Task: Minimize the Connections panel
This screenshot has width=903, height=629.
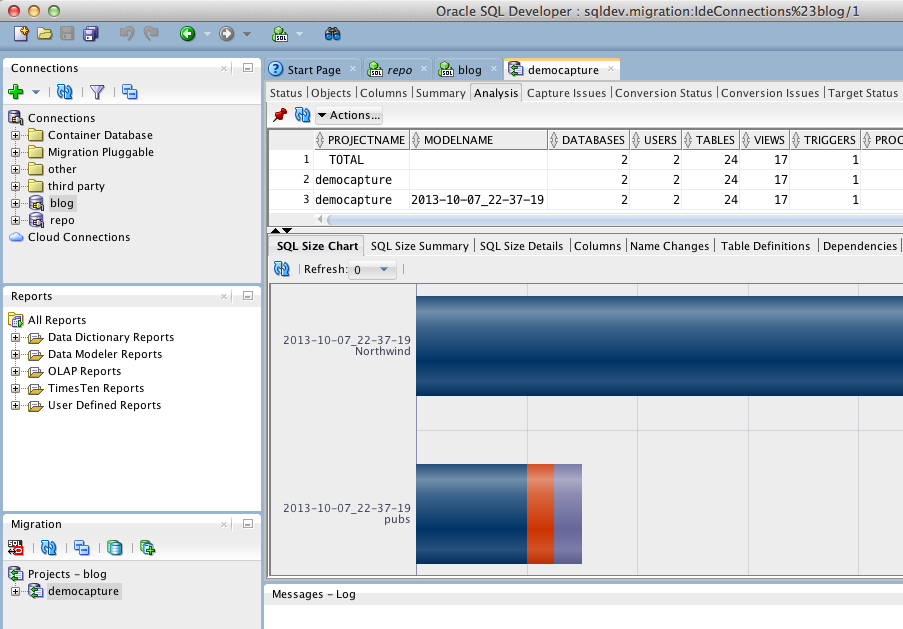Action: 248,68
